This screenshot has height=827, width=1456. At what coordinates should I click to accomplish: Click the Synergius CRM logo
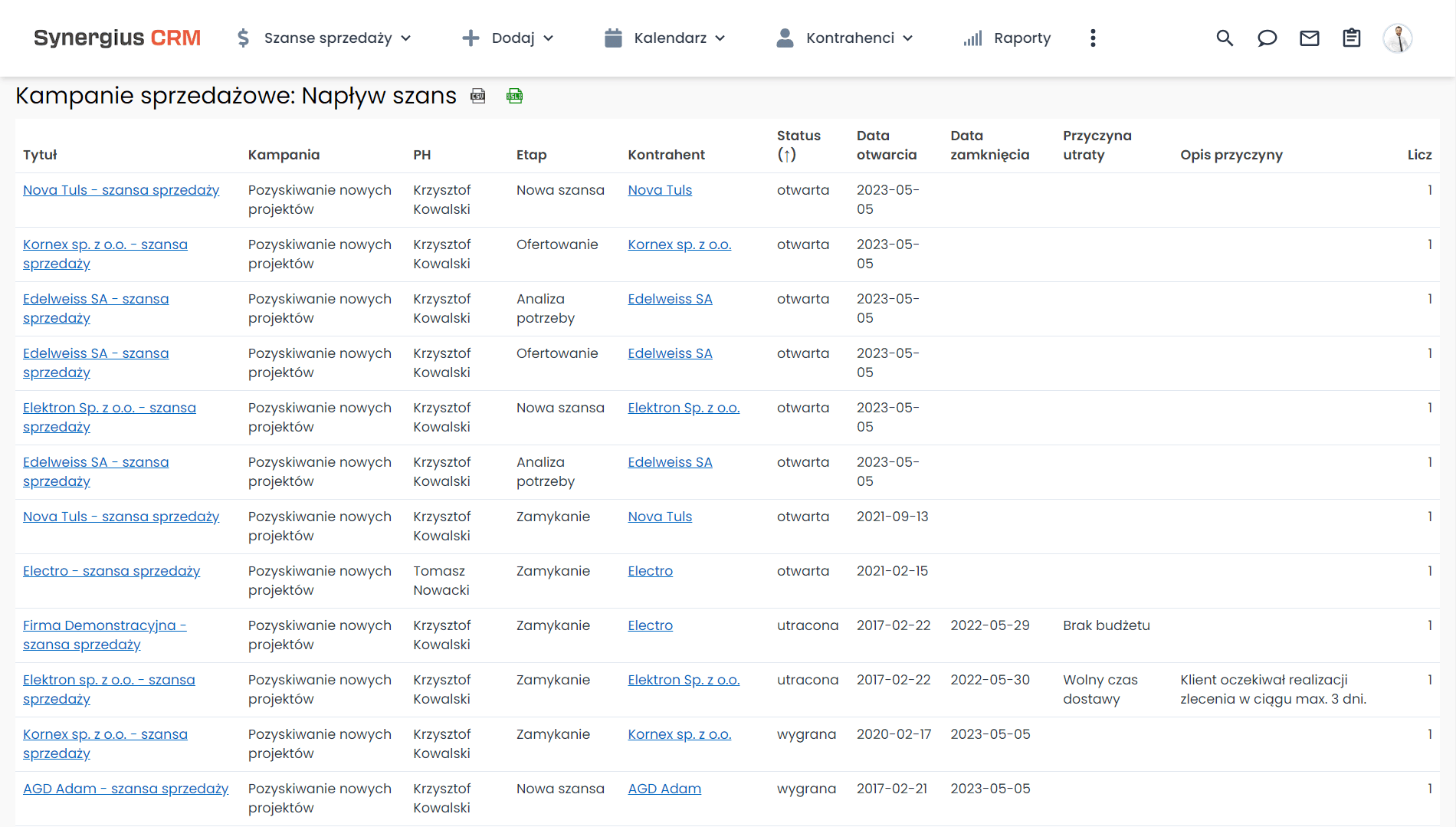[117, 38]
